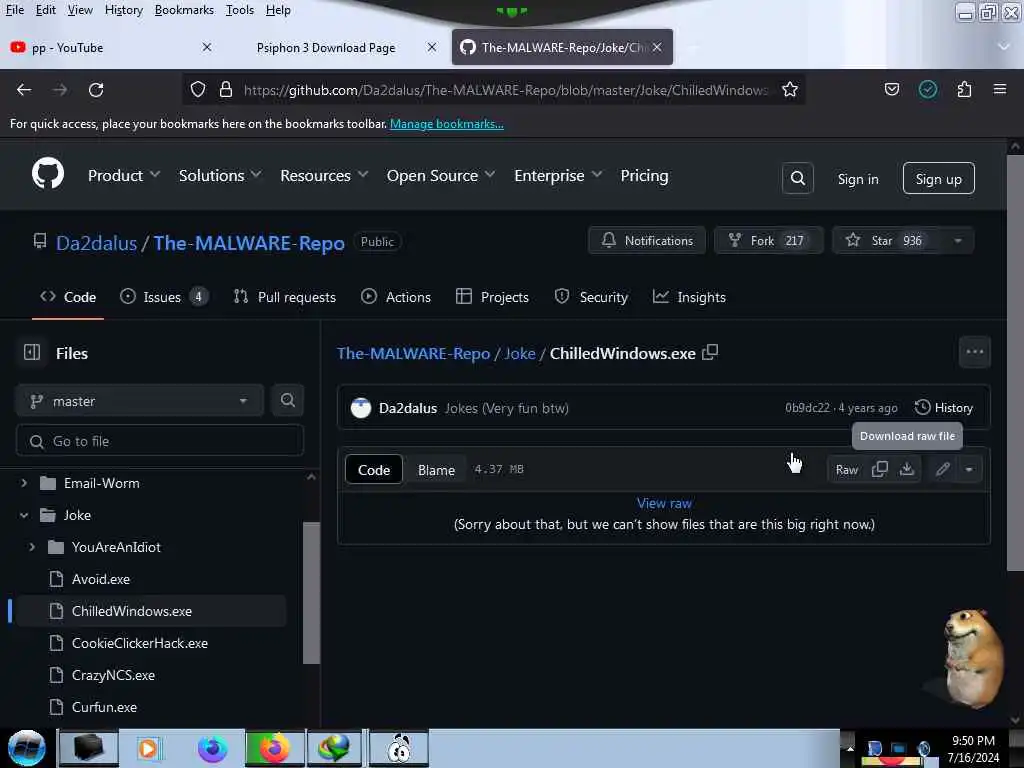1024x768 pixels.
Task: Star the repository
Action: [886, 240]
